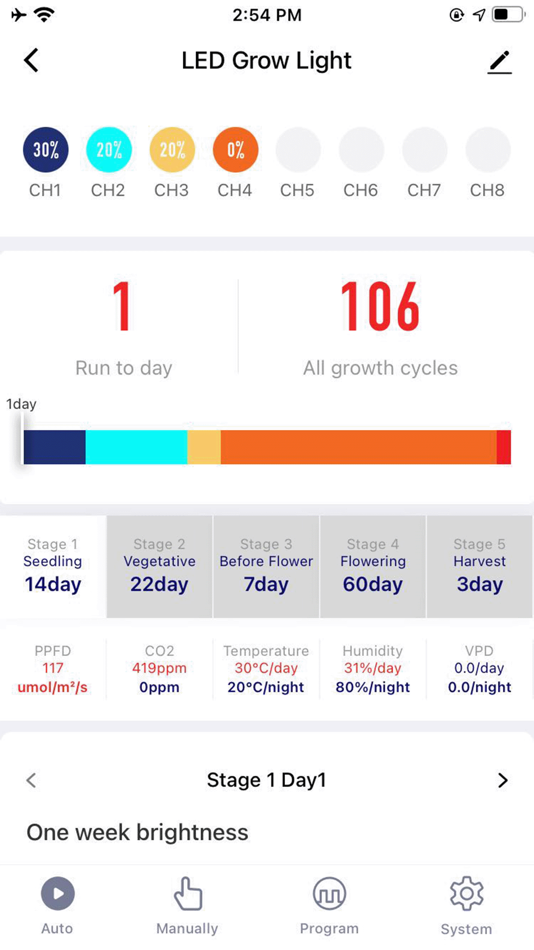Go to previous day with left chevron
534x950 pixels.
coord(32,780)
